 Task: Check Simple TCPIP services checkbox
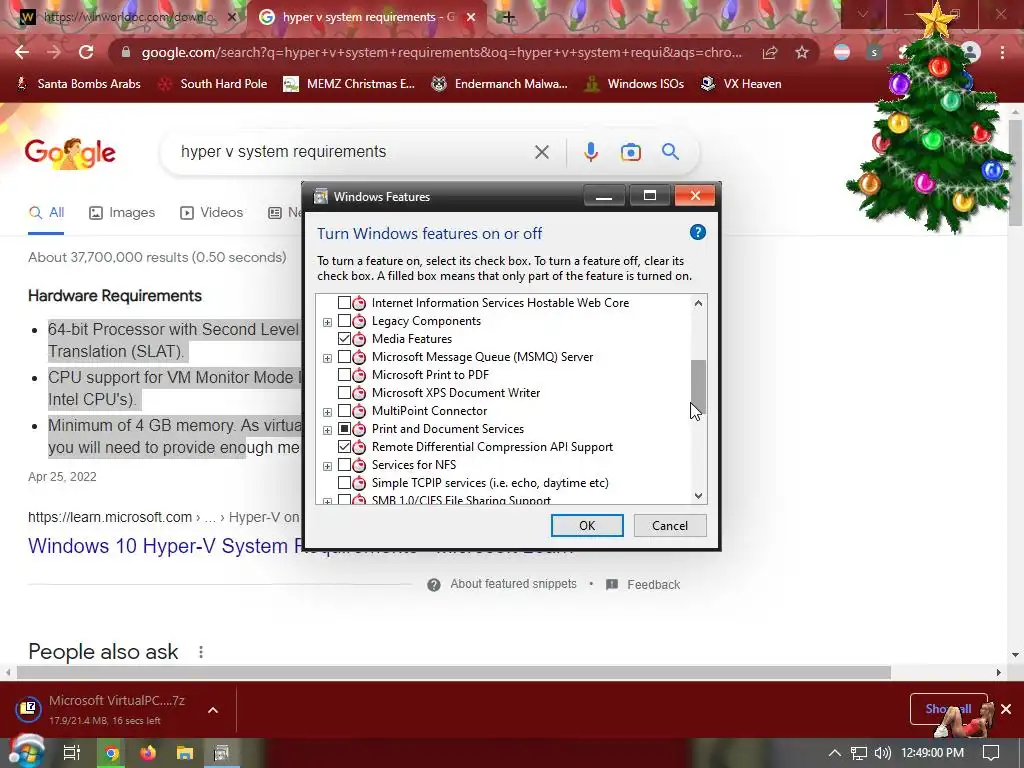344,483
